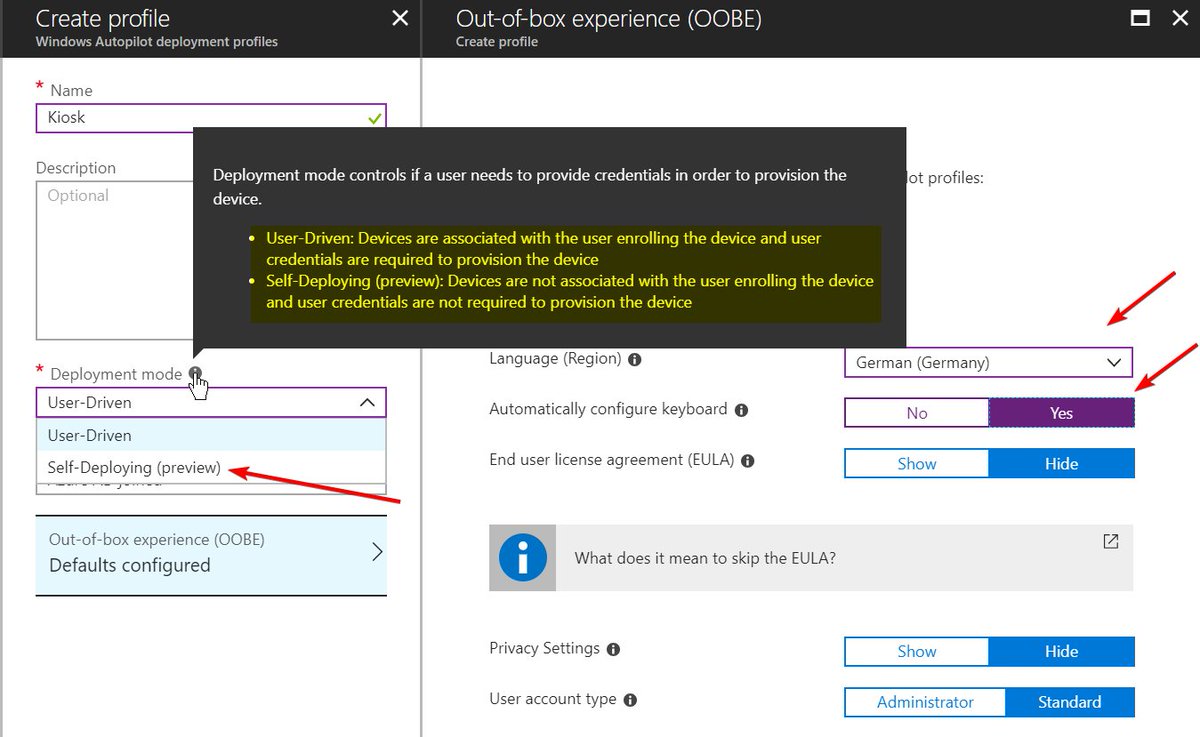The height and width of the screenshot is (737, 1200).
Task: Click the User account type info icon
Action: (x=630, y=700)
